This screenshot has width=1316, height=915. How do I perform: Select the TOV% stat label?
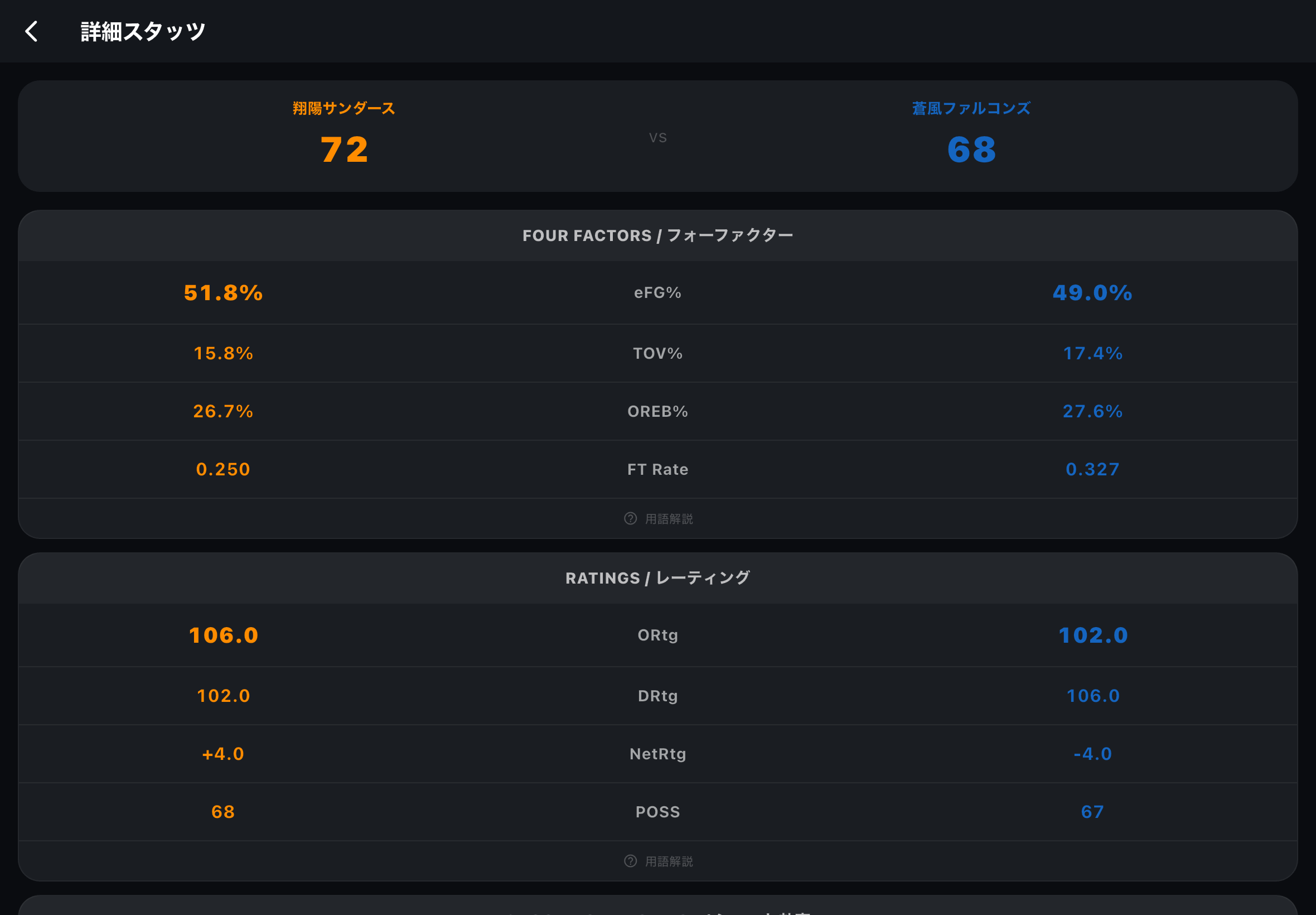657,353
